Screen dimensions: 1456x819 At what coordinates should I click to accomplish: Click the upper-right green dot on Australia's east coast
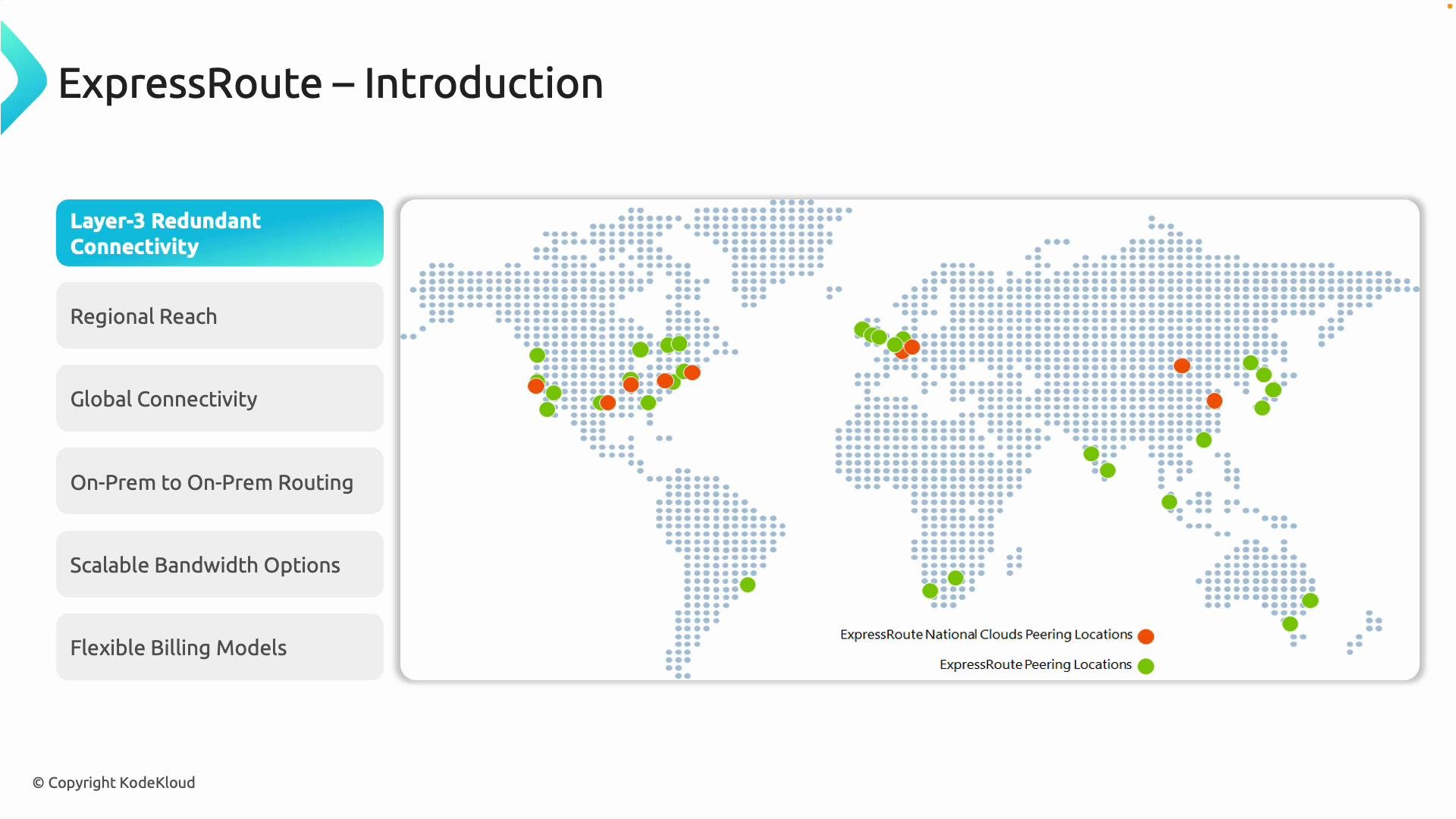pos(1310,601)
